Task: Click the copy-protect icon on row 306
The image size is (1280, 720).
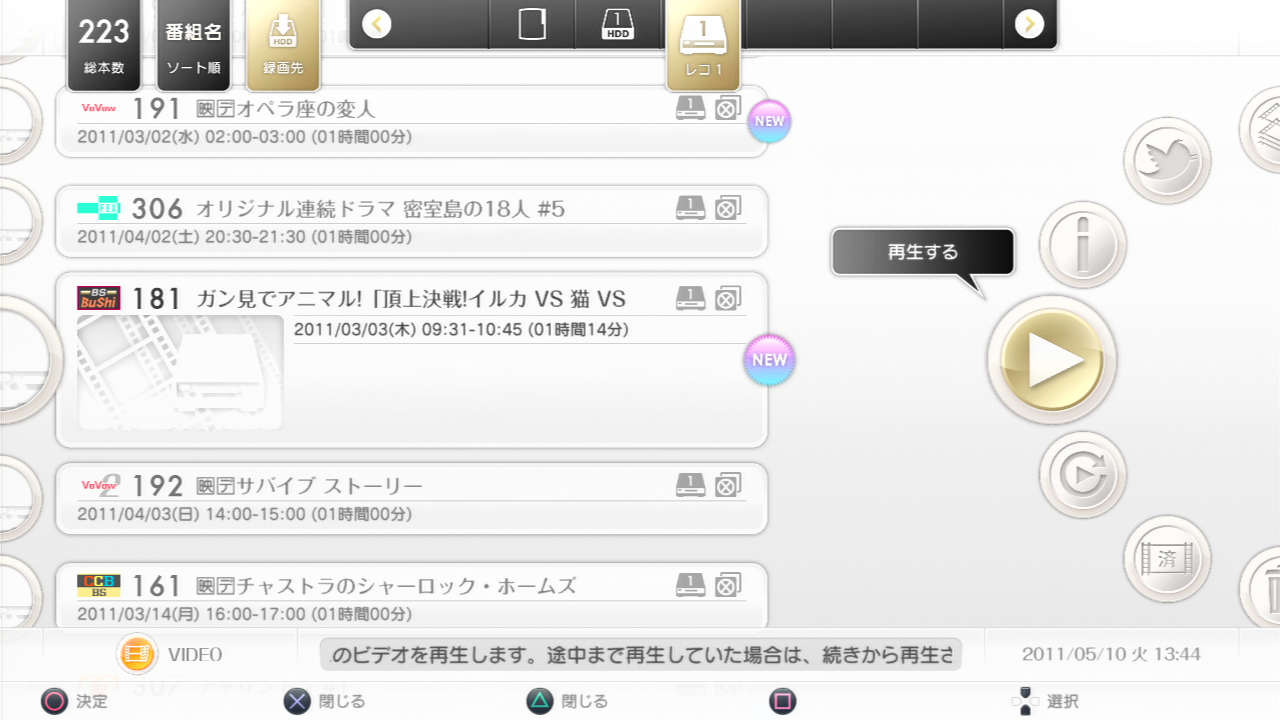Action: pyautogui.click(x=728, y=208)
